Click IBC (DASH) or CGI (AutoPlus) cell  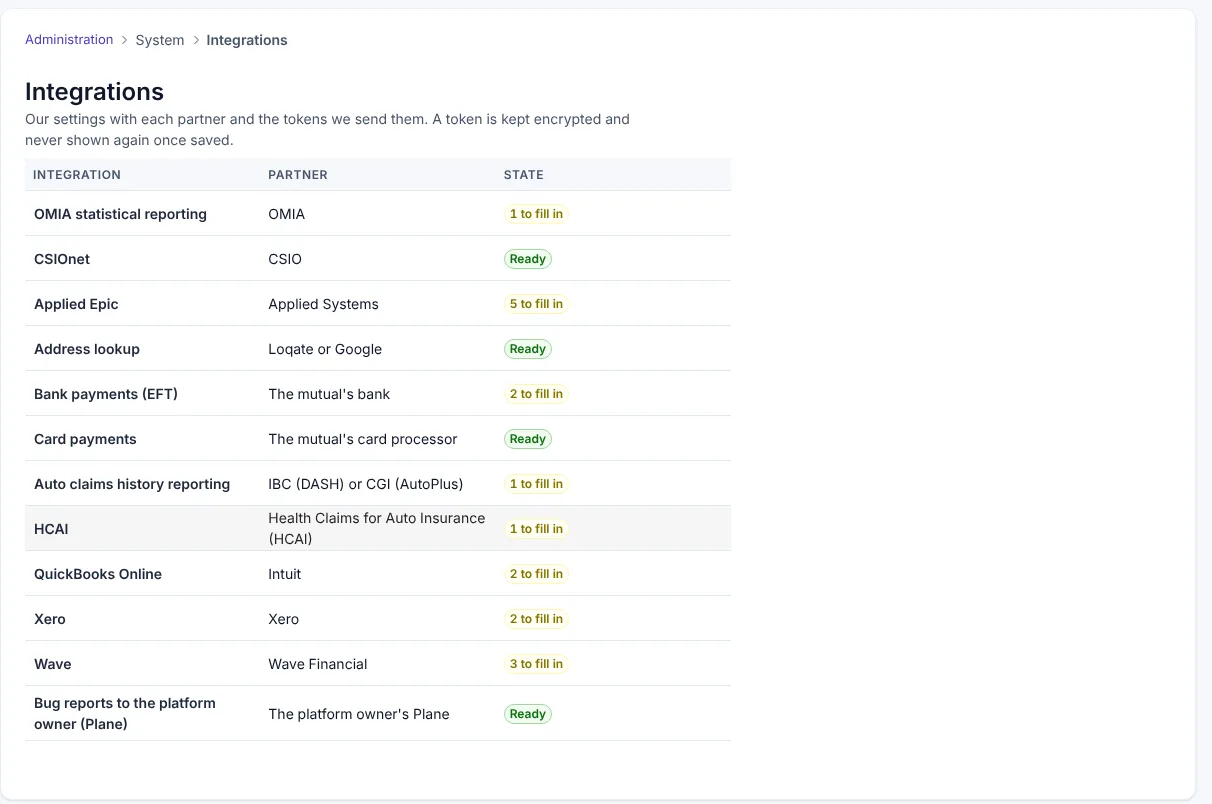pyautogui.click(x=366, y=484)
